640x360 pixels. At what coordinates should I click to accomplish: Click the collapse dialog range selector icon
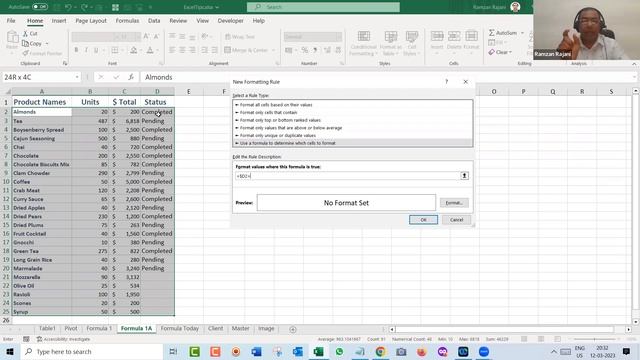click(x=464, y=176)
